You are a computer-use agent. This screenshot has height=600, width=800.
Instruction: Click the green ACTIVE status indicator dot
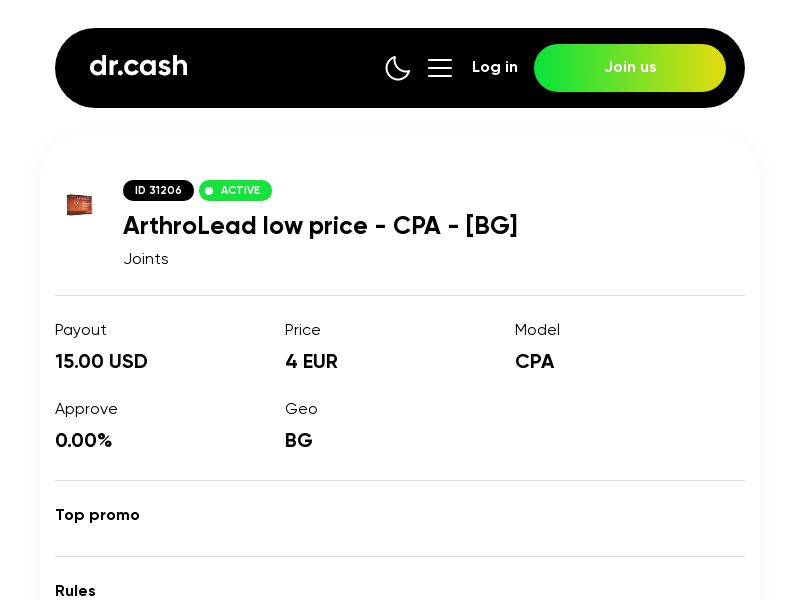pos(210,190)
